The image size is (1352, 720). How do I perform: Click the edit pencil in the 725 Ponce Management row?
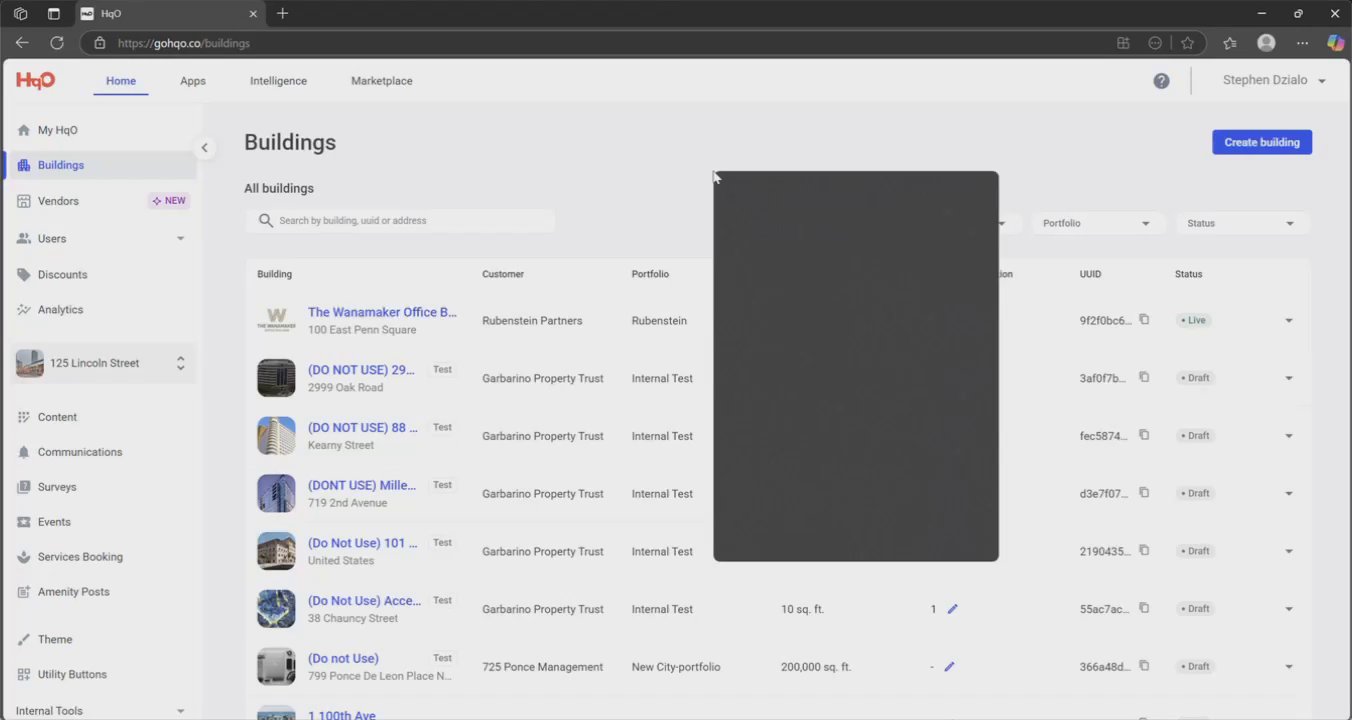pos(949,667)
